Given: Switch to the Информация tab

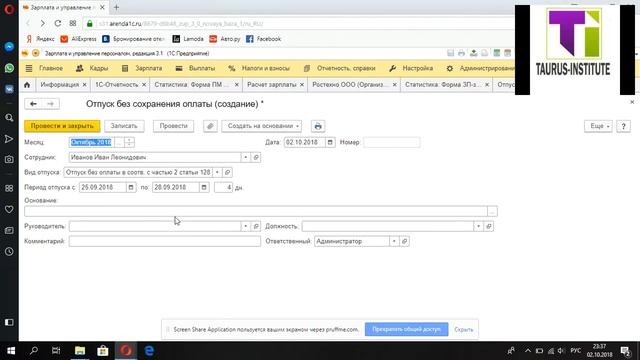Looking at the screenshot, I should (x=60, y=85).
